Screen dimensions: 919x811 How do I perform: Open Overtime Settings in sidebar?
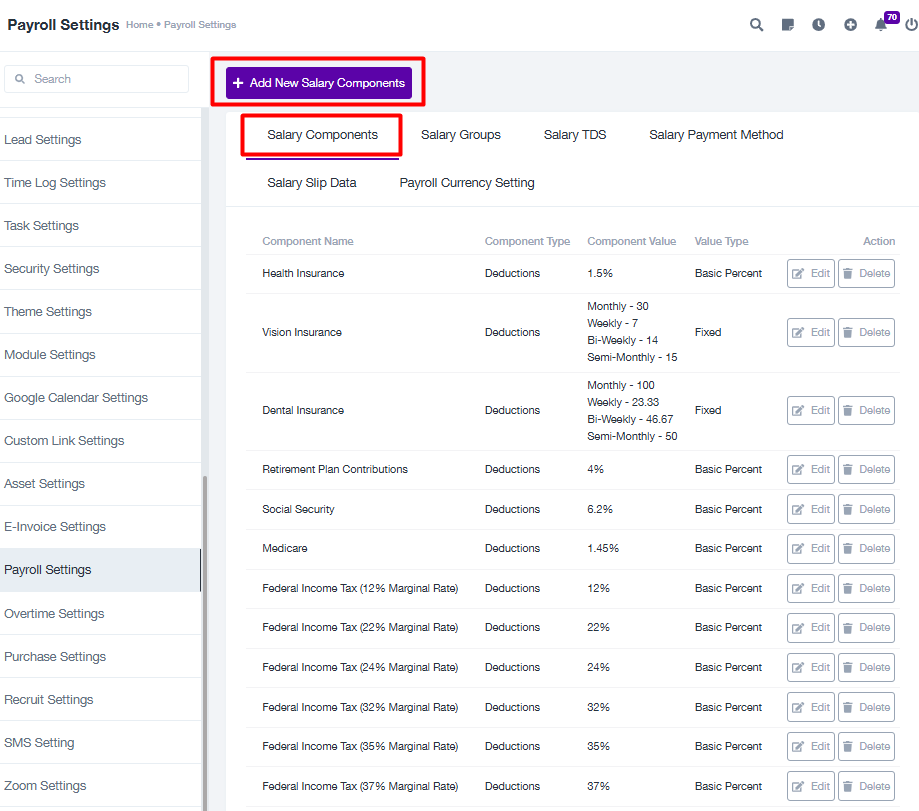pos(100,614)
